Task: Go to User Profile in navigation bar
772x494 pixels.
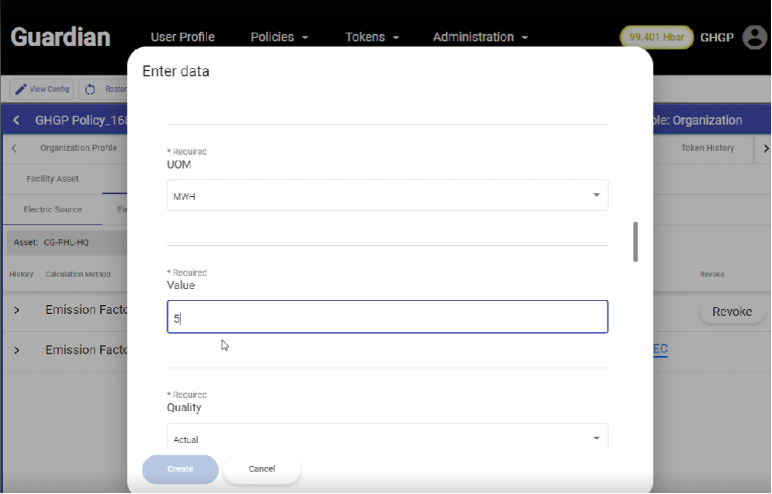Action: pyautogui.click(x=182, y=37)
